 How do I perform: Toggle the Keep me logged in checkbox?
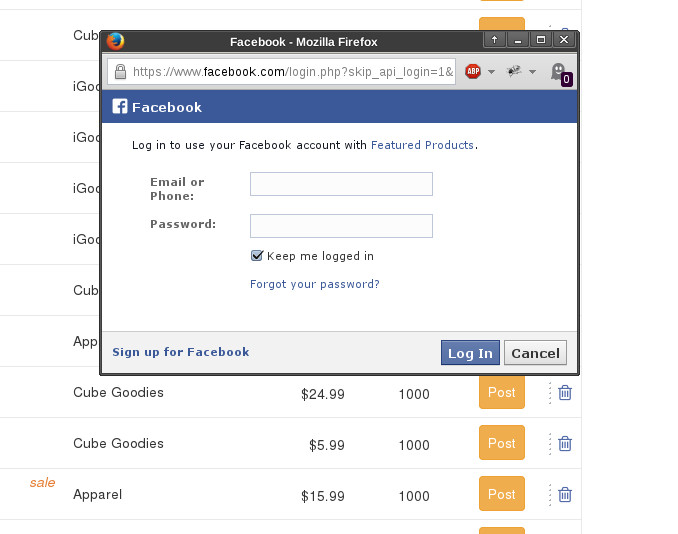pos(256,256)
